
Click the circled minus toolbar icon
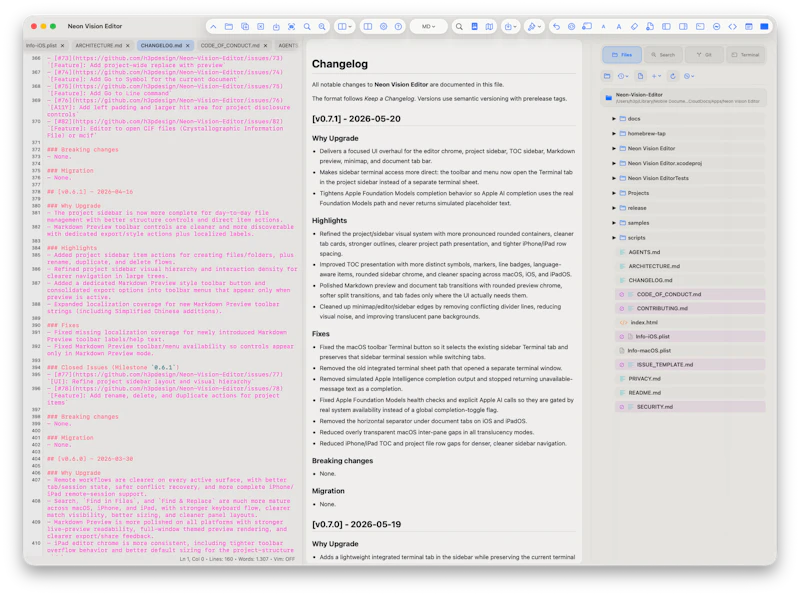pos(716,27)
